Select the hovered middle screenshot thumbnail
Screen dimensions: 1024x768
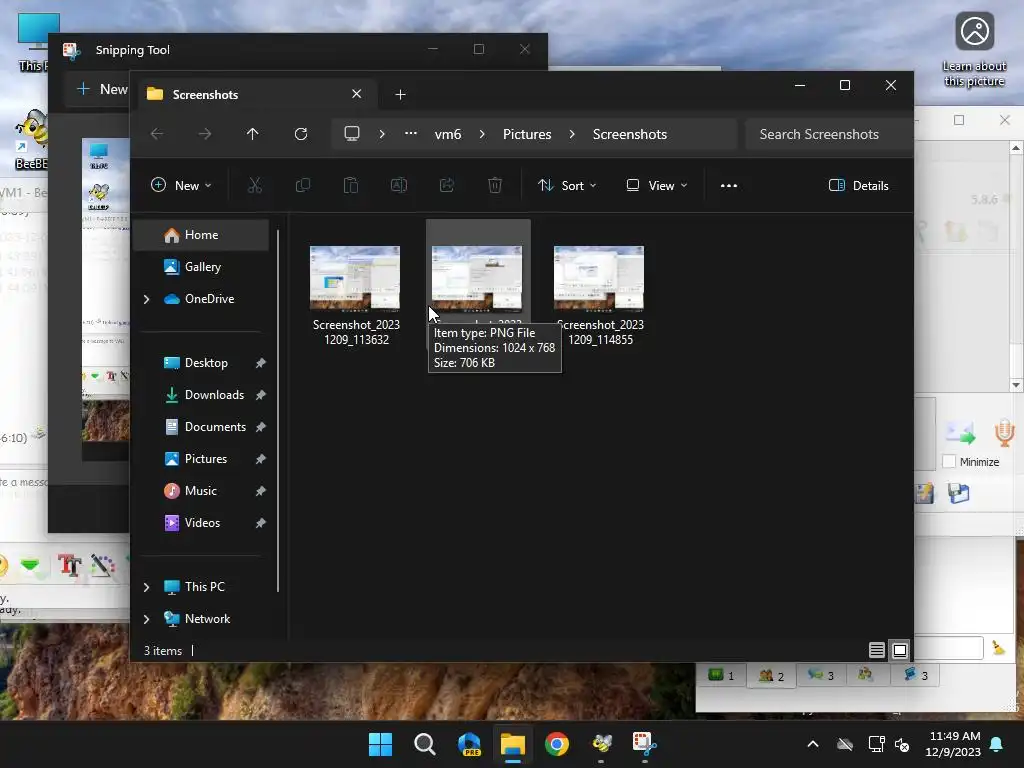pyautogui.click(x=477, y=277)
